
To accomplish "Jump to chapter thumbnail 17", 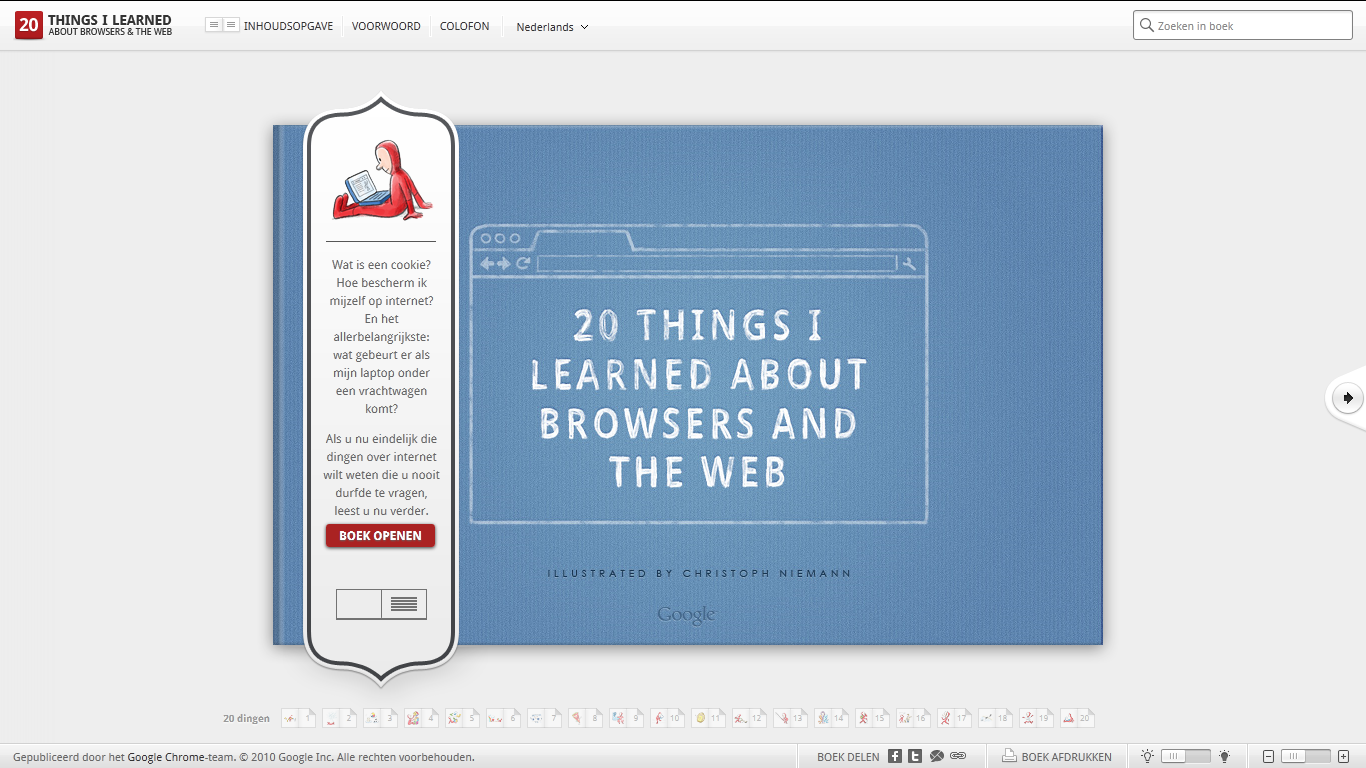I will pyautogui.click(x=955, y=718).
